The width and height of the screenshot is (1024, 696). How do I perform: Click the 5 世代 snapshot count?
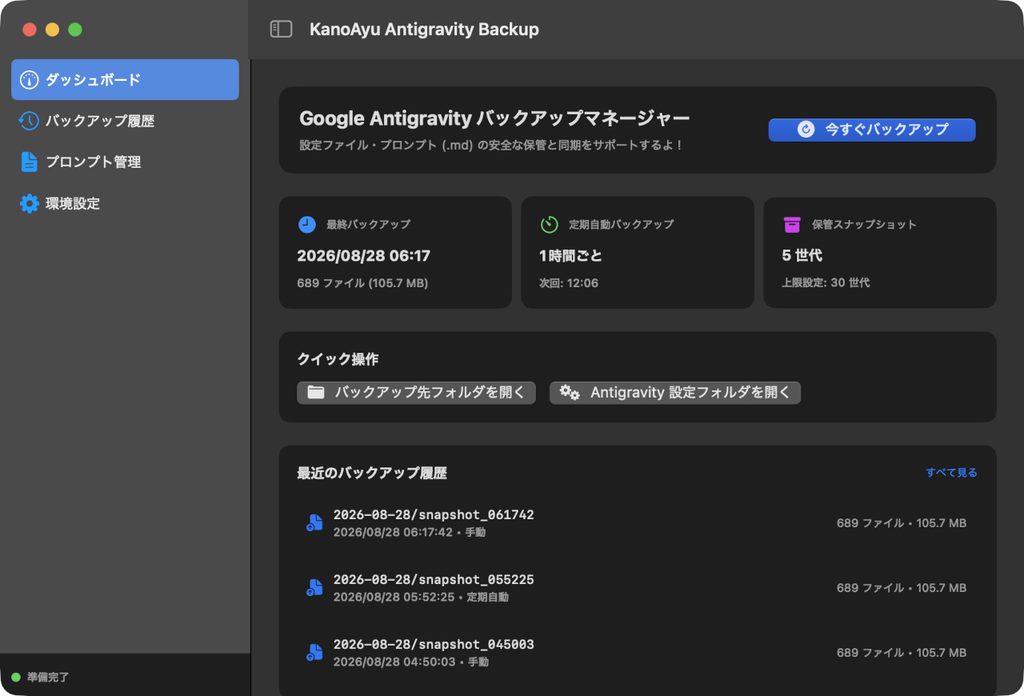[802, 255]
